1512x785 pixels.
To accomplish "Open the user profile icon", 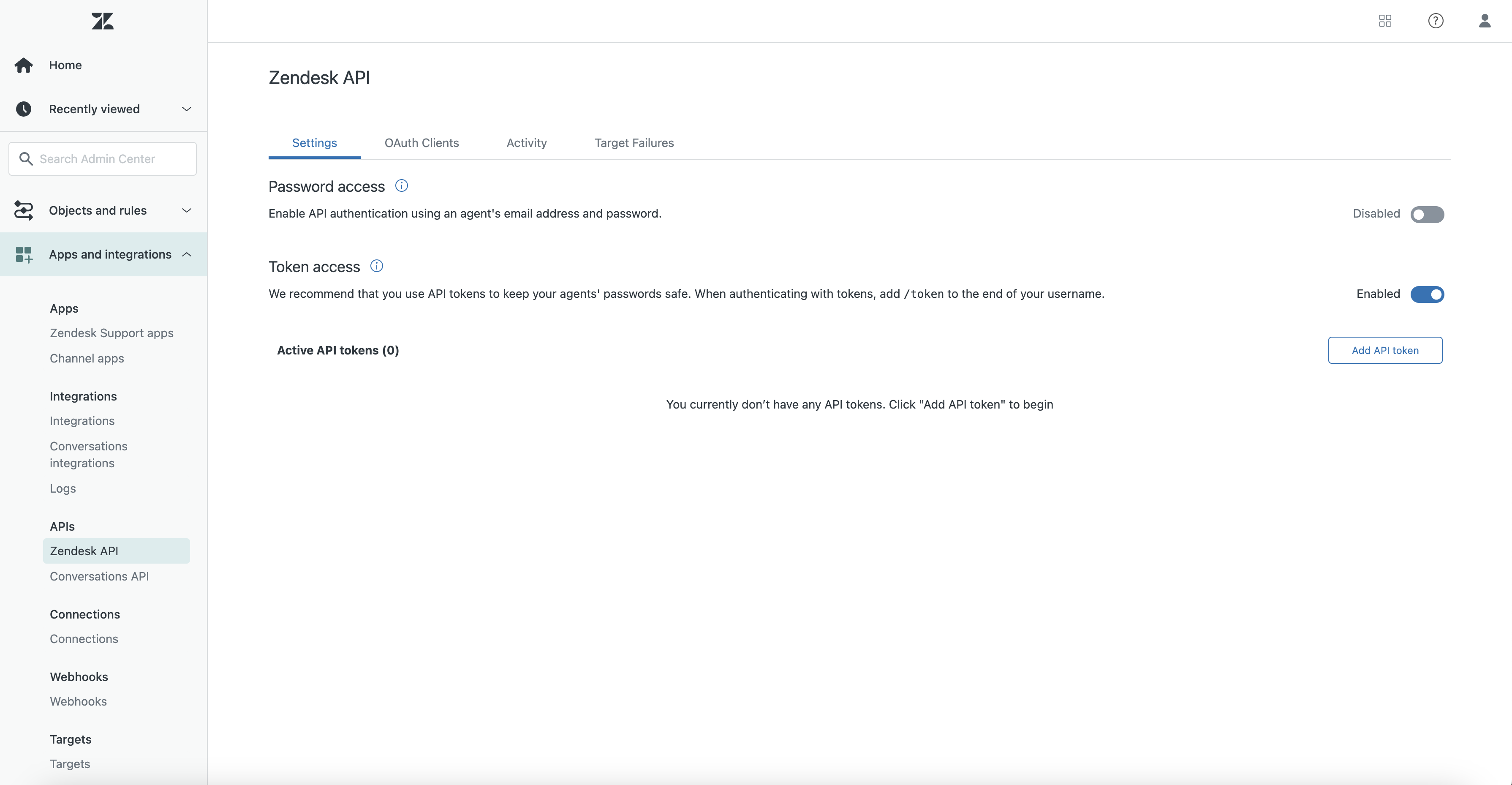I will tap(1485, 21).
